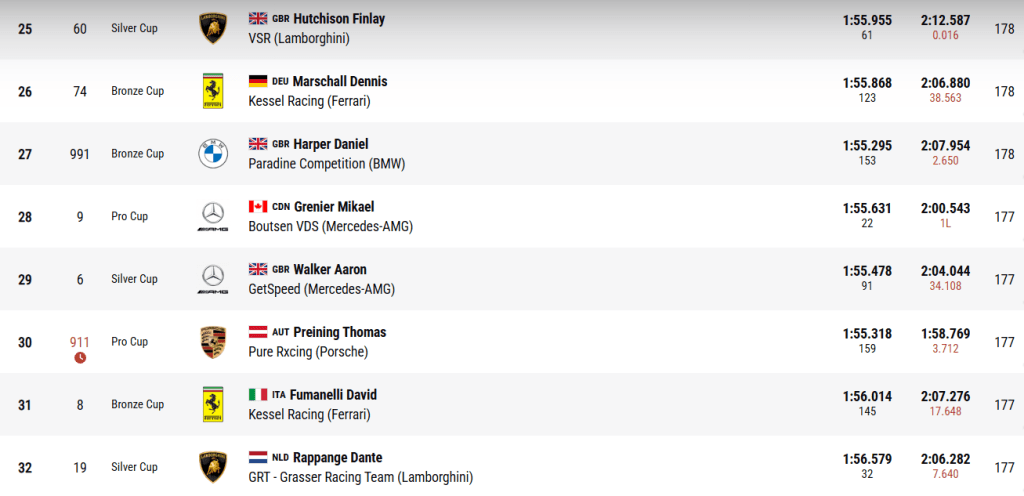The height and width of the screenshot is (496, 1024).
Task: Click the Canadian flag beside Grenier Mikael
Action: point(258,207)
